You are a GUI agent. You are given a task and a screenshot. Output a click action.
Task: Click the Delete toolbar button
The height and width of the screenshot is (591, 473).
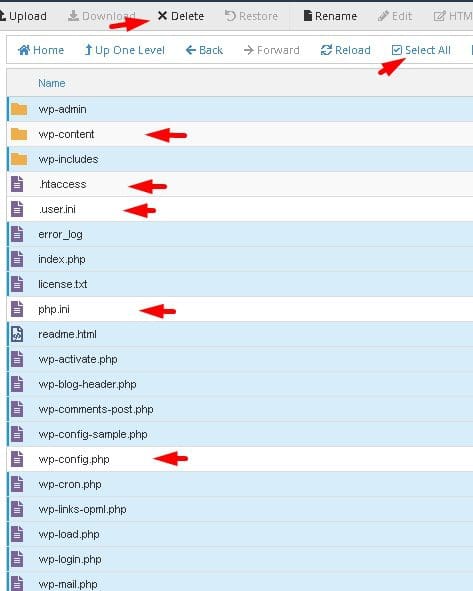pyautogui.click(x=181, y=16)
